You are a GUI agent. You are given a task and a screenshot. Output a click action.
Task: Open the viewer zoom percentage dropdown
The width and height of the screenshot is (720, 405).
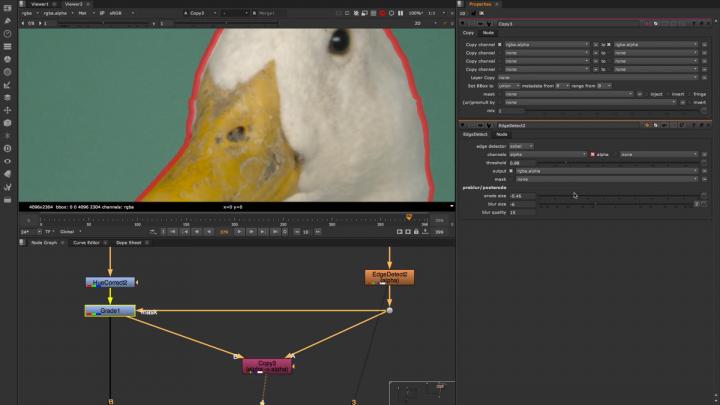(417, 13)
